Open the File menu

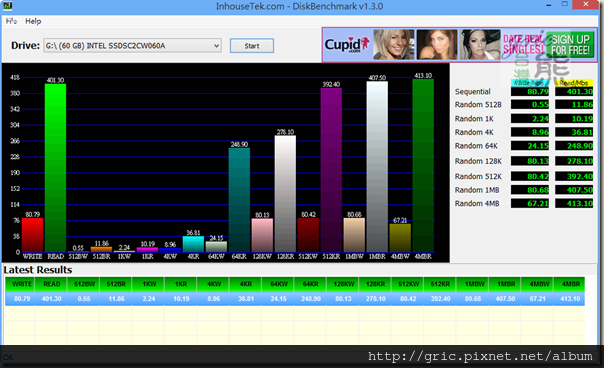pos(11,21)
